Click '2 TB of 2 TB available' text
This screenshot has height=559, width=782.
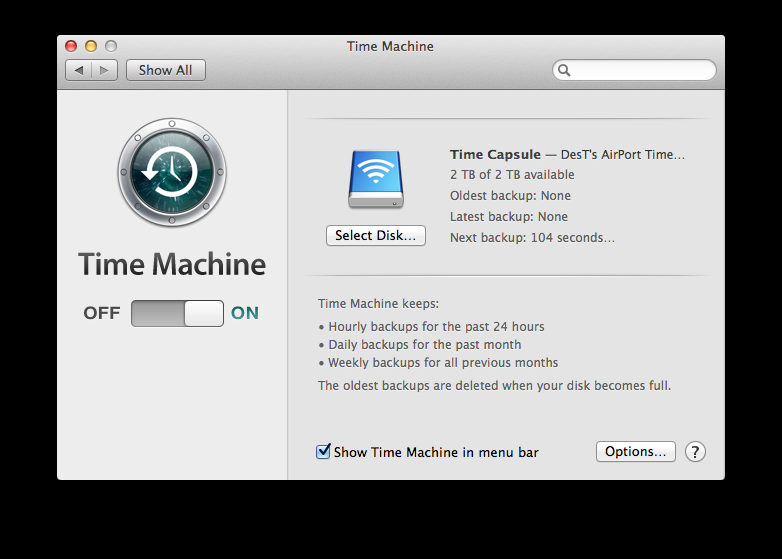tap(512, 175)
